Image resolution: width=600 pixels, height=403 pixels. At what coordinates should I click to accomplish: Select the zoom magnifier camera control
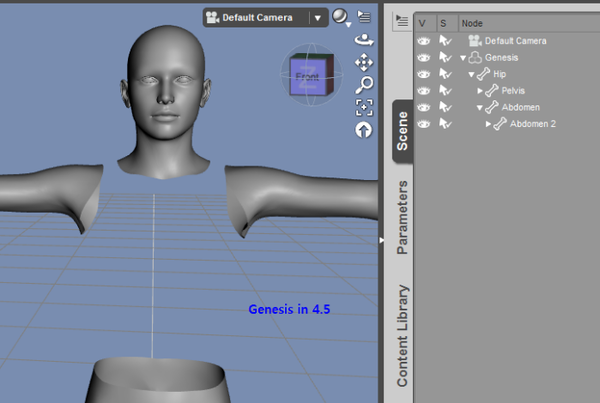click(x=364, y=85)
